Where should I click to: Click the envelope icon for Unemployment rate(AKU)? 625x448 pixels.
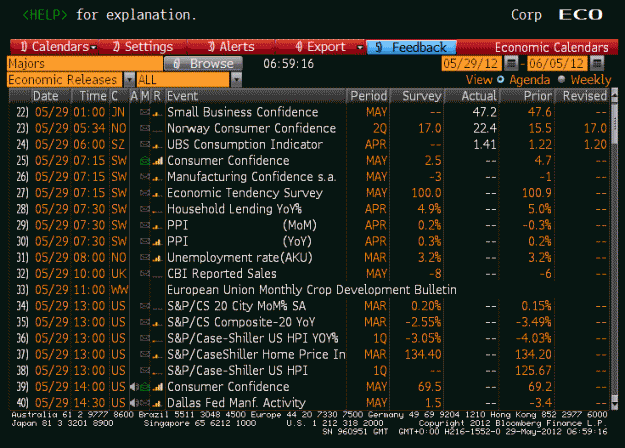(x=145, y=257)
